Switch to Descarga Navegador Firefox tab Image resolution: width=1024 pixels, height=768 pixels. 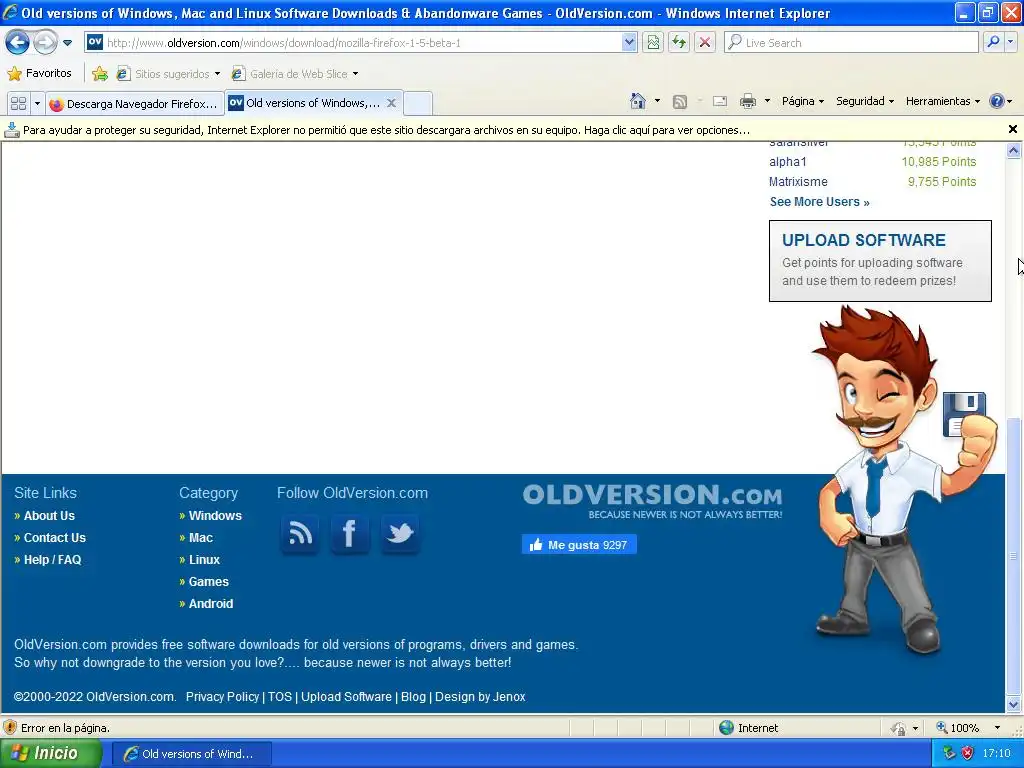pyautogui.click(x=135, y=104)
